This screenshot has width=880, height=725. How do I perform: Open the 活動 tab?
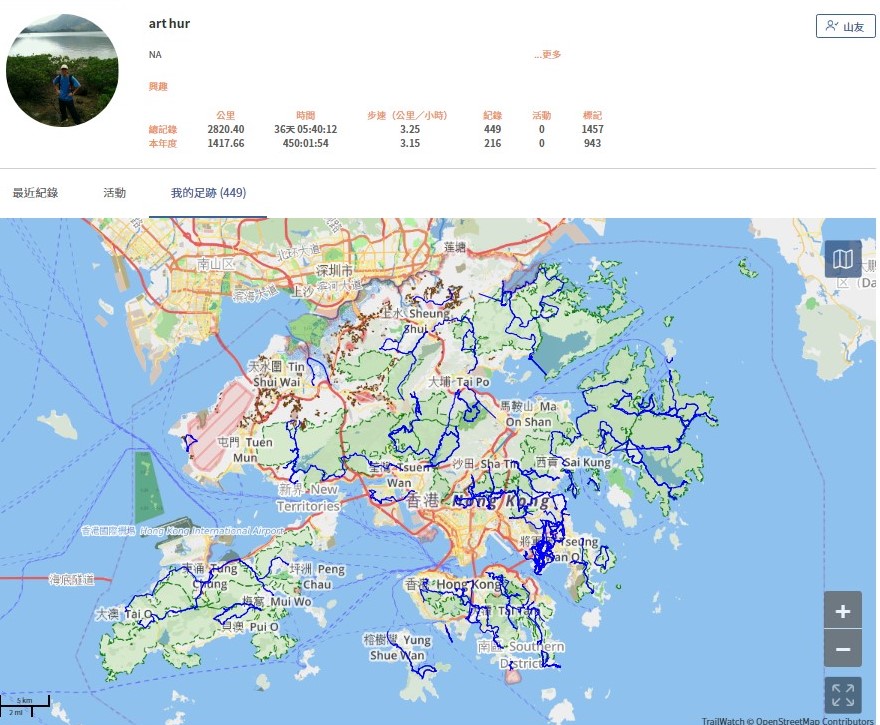(x=114, y=193)
